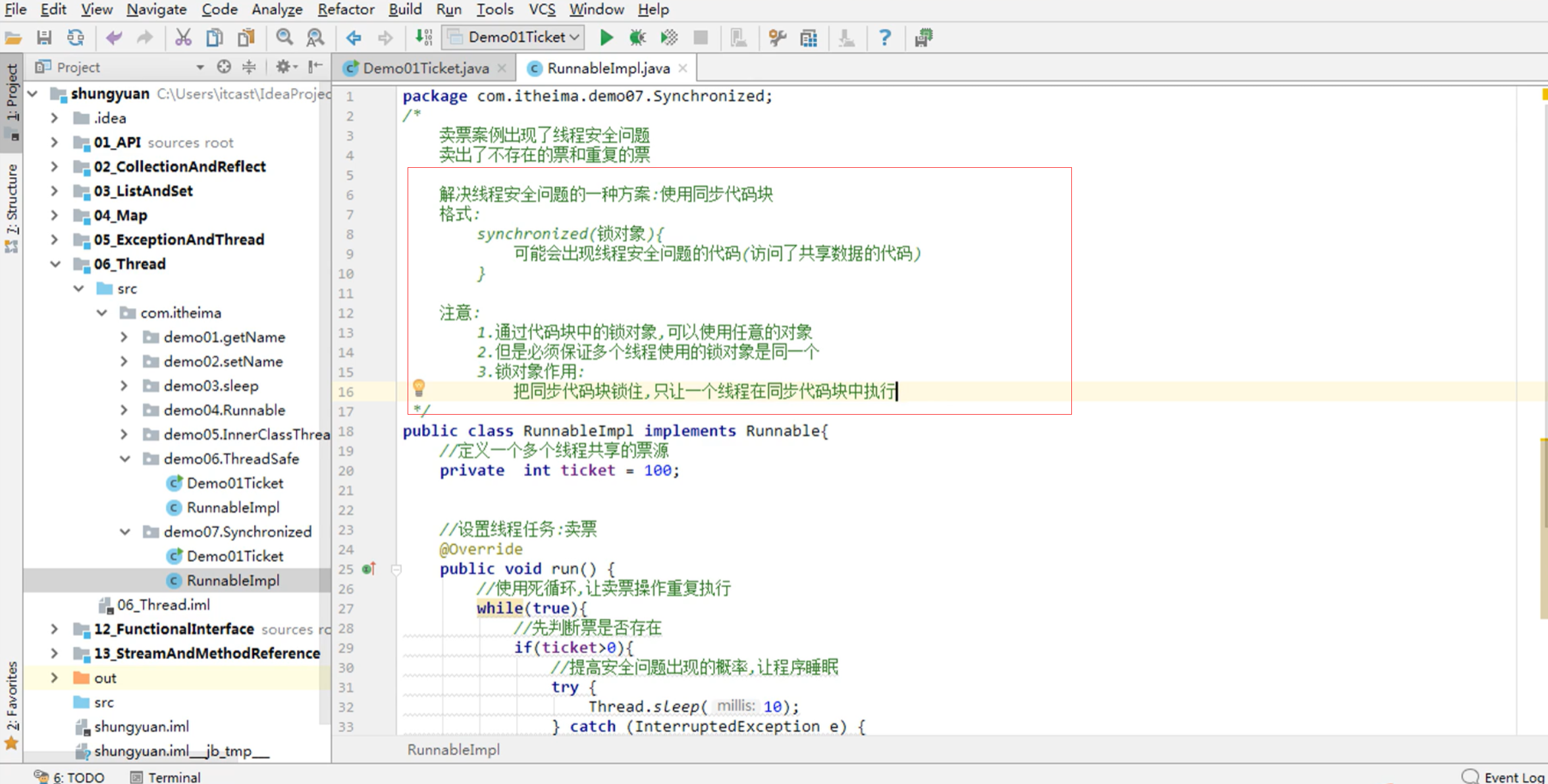This screenshot has height=784, width=1548.
Task: Click the Save All floppy disk icon
Action: [44, 38]
